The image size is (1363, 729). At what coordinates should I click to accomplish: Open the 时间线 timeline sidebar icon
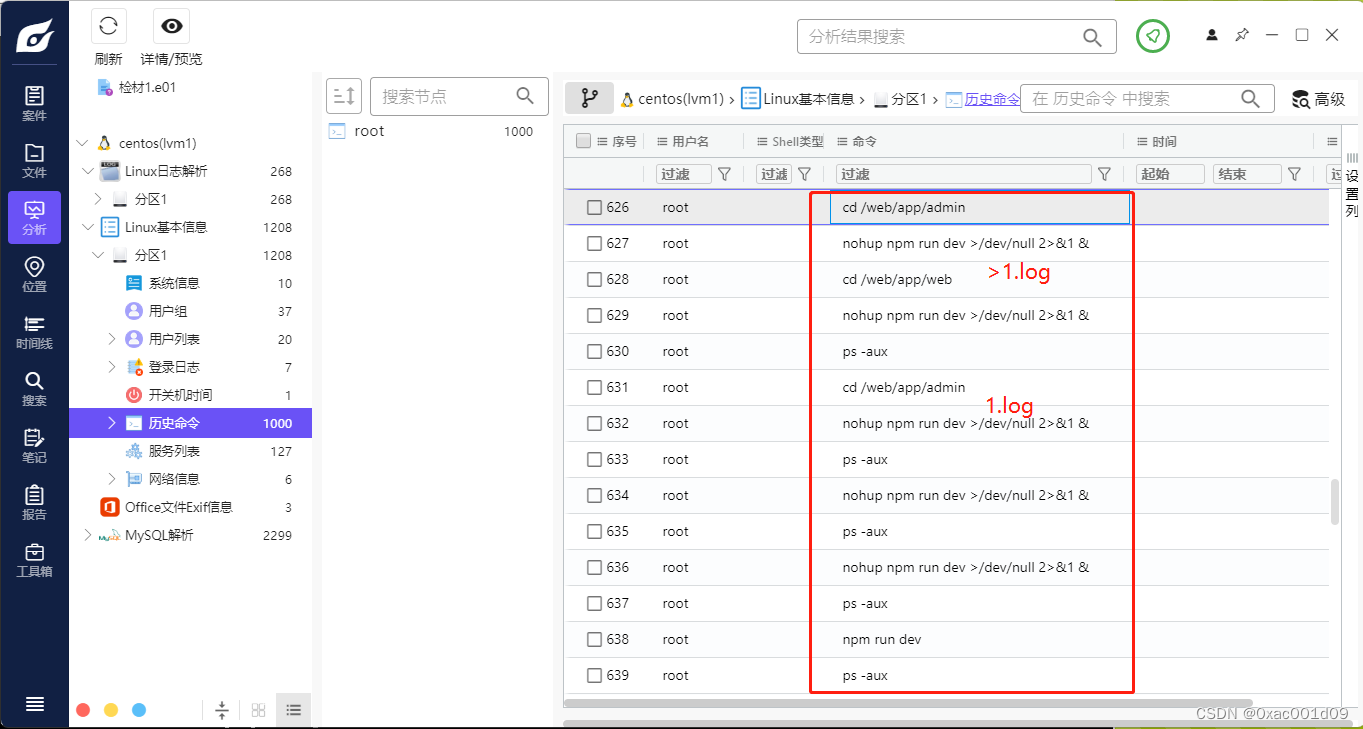(x=34, y=332)
